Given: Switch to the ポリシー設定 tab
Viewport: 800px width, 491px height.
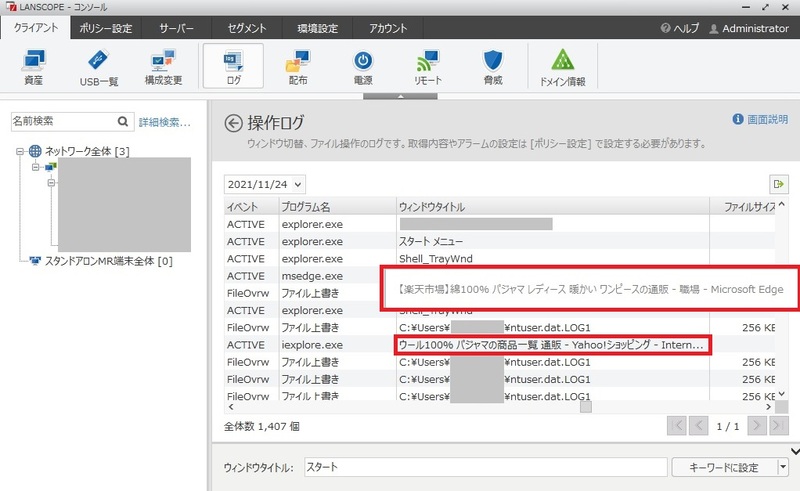Looking at the screenshot, I should [x=106, y=29].
